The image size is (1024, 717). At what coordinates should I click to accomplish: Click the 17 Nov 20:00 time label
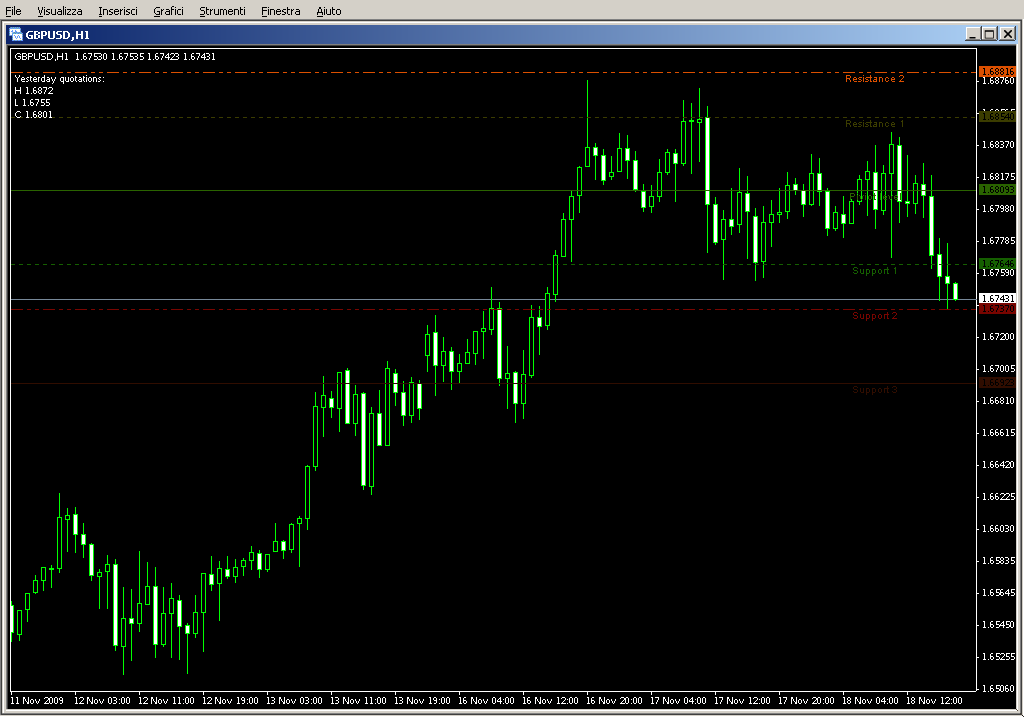click(806, 701)
